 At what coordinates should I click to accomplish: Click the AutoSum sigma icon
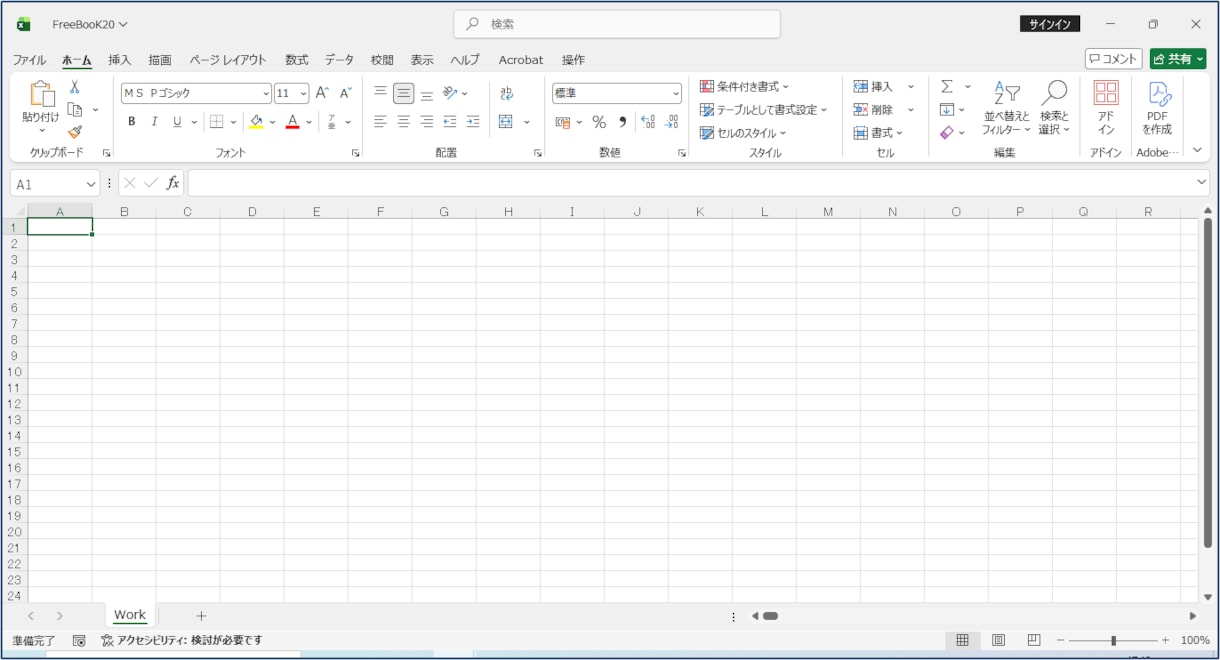coord(947,87)
